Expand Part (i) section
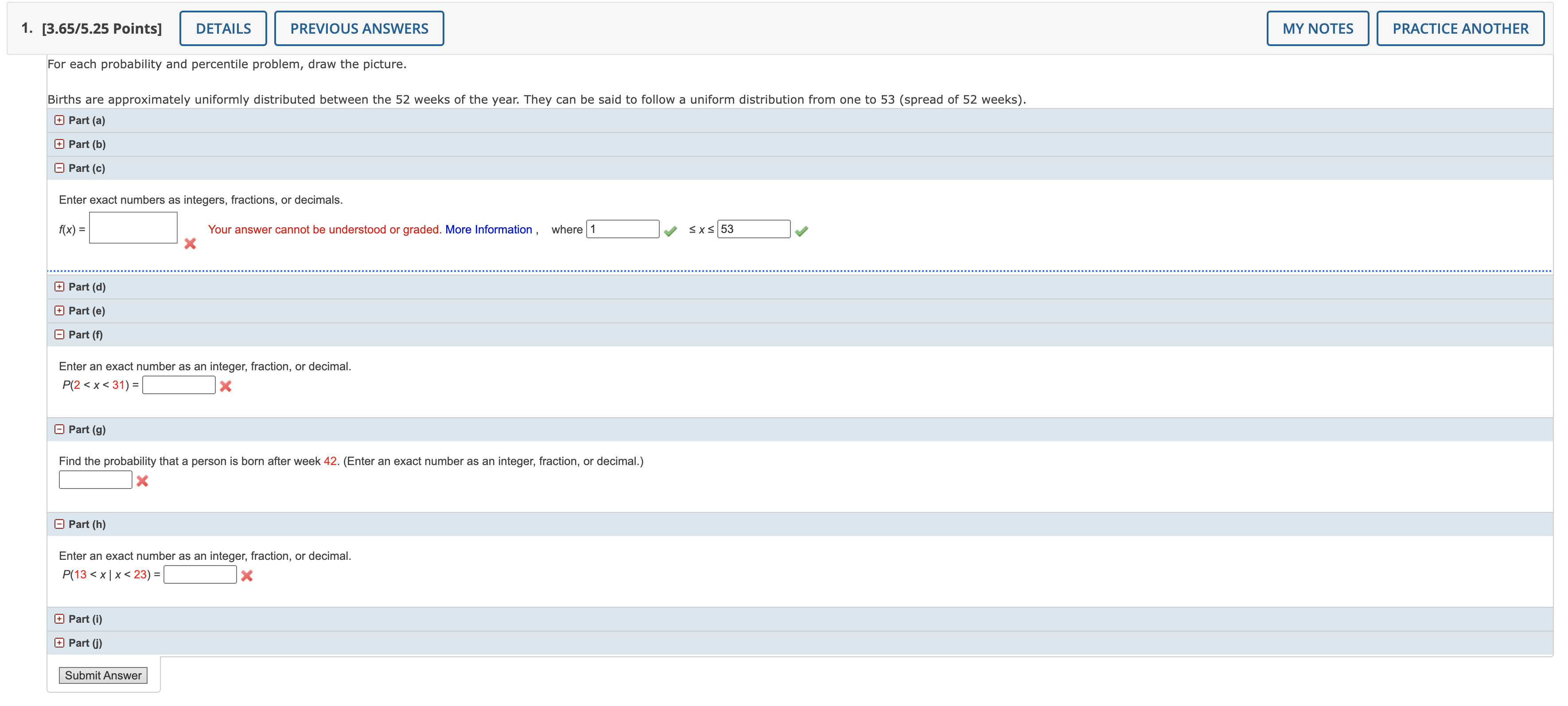The height and width of the screenshot is (706, 1568). click(59, 618)
